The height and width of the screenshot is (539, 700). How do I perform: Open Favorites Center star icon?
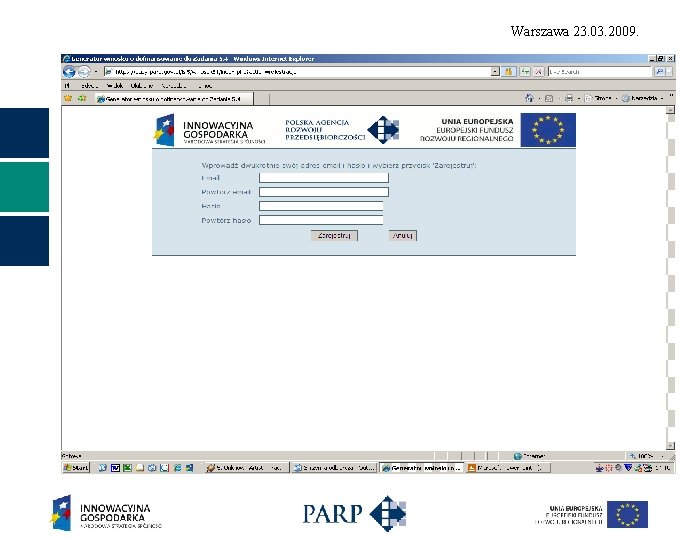(68, 98)
